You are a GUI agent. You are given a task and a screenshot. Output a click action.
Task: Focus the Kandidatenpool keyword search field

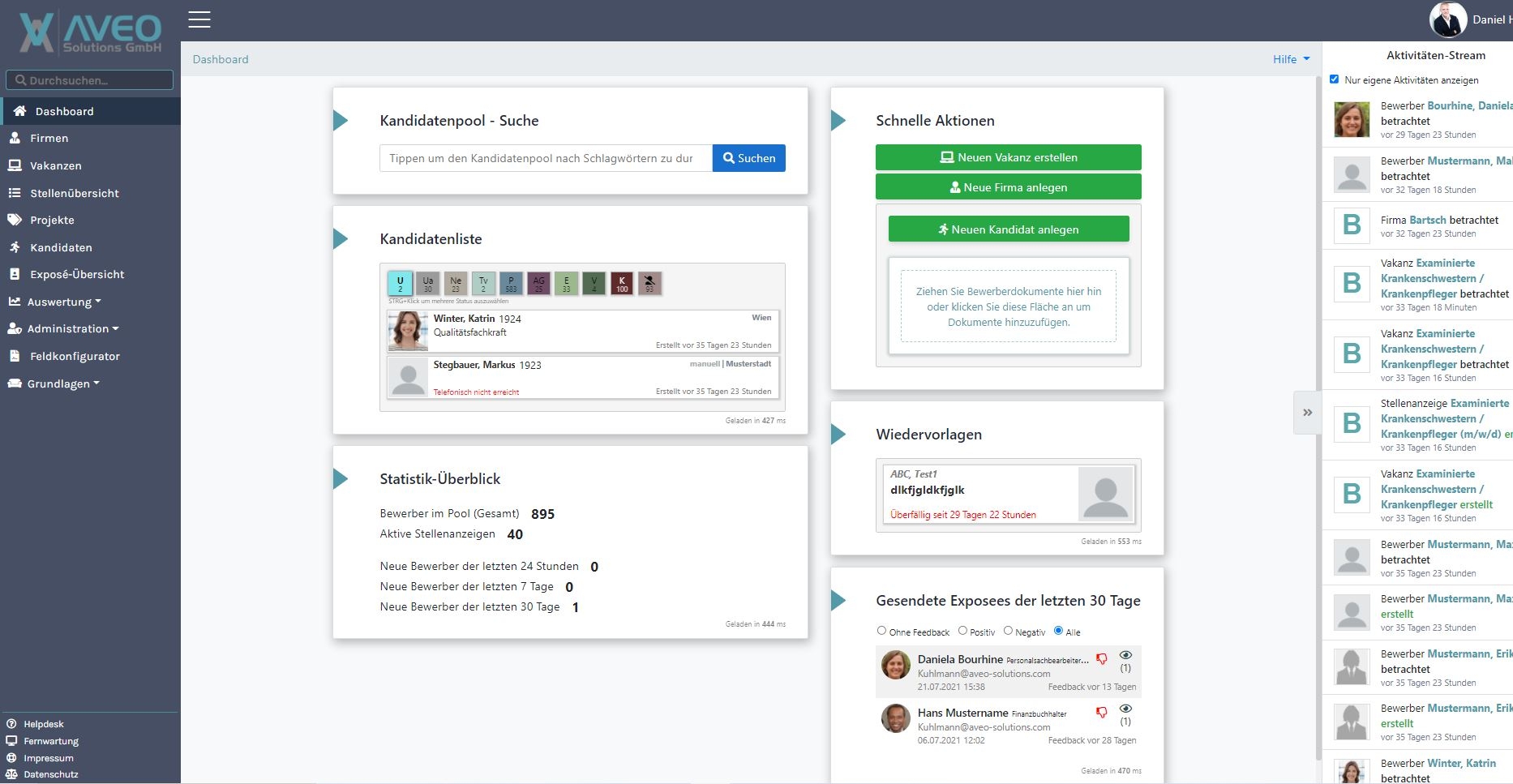(546, 158)
